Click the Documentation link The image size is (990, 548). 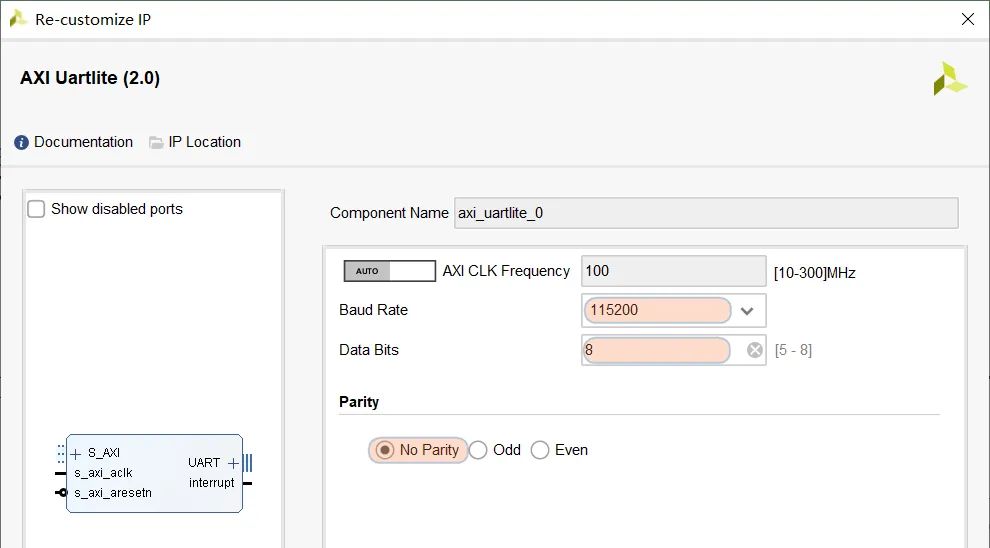point(83,142)
